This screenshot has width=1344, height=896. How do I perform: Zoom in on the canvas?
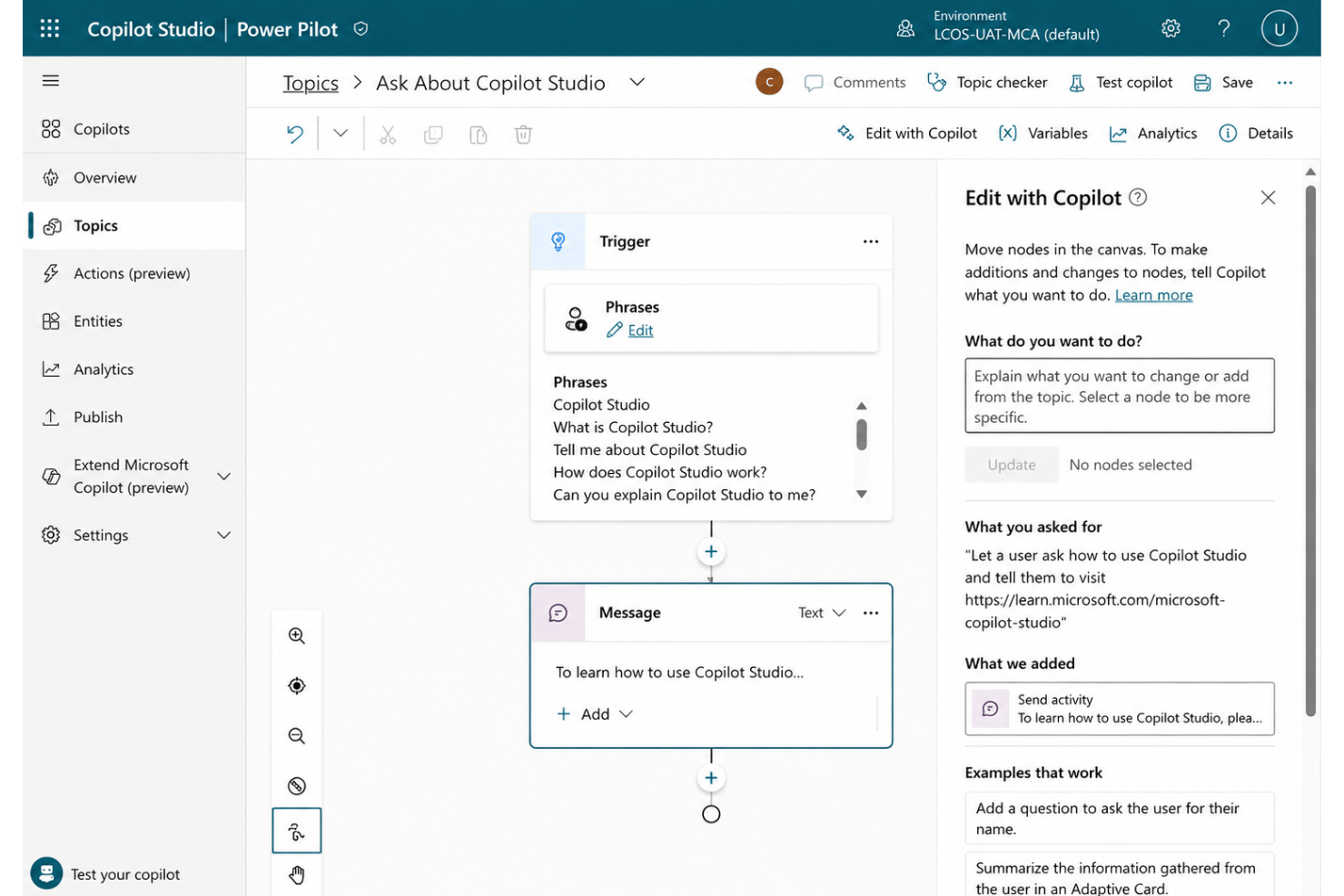pyautogui.click(x=297, y=636)
